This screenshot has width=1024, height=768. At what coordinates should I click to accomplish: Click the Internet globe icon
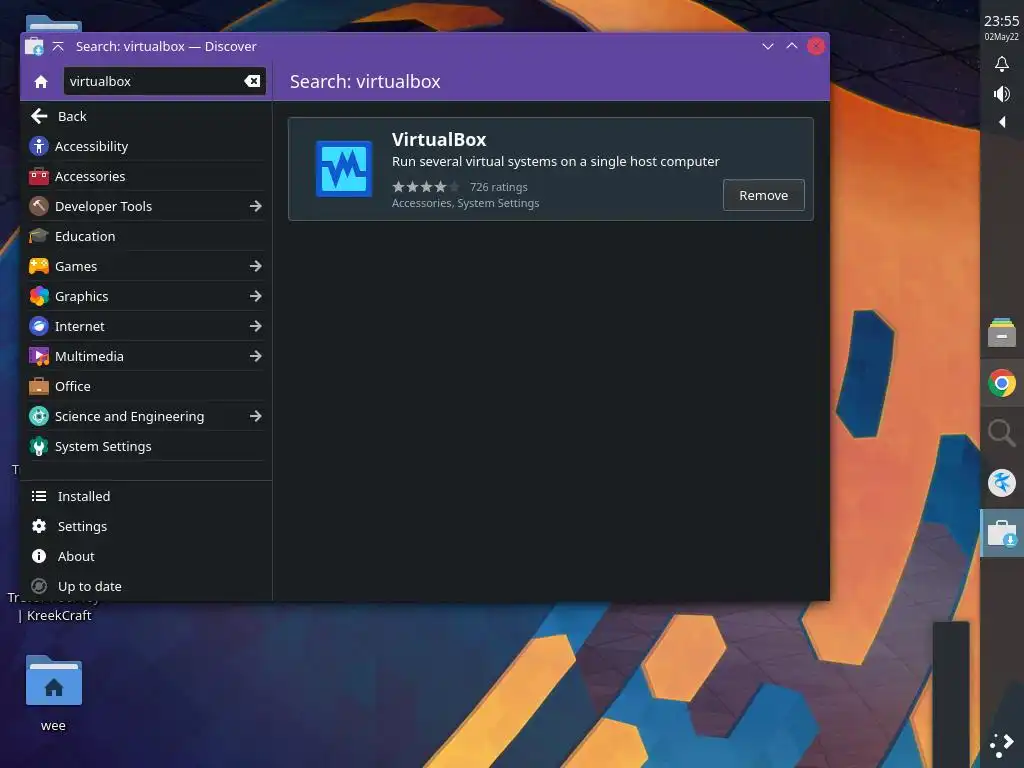pyautogui.click(x=39, y=326)
